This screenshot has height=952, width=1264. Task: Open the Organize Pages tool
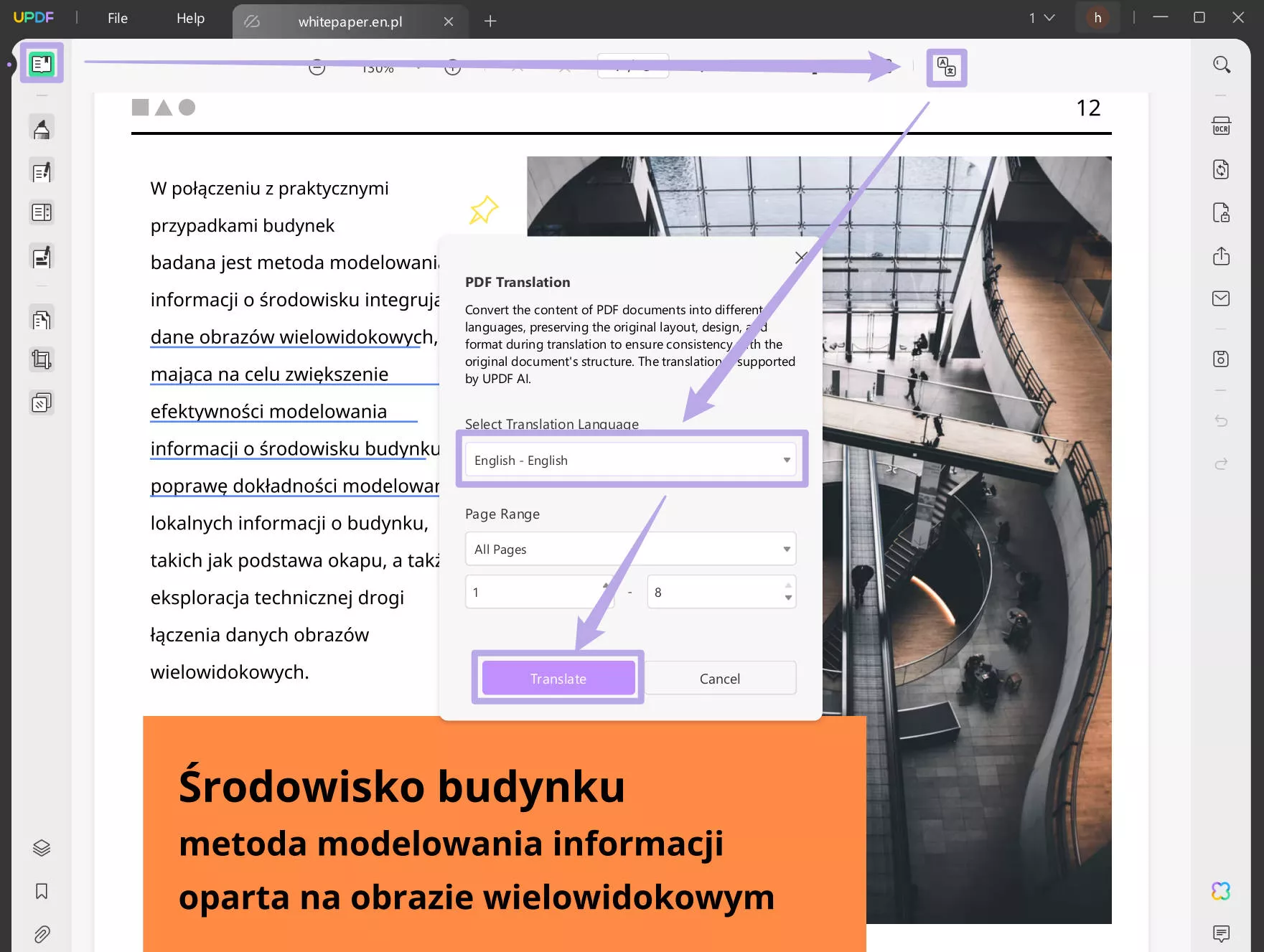(41, 318)
